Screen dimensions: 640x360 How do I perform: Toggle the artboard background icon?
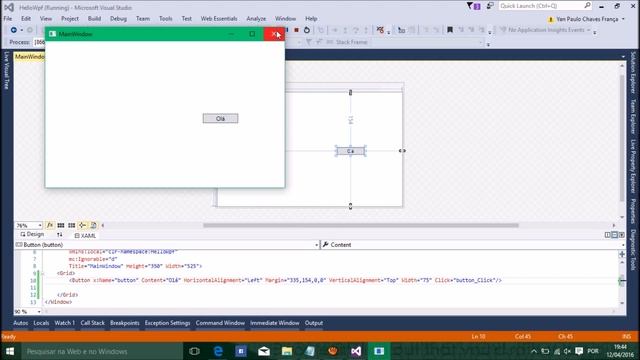(93, 225)
